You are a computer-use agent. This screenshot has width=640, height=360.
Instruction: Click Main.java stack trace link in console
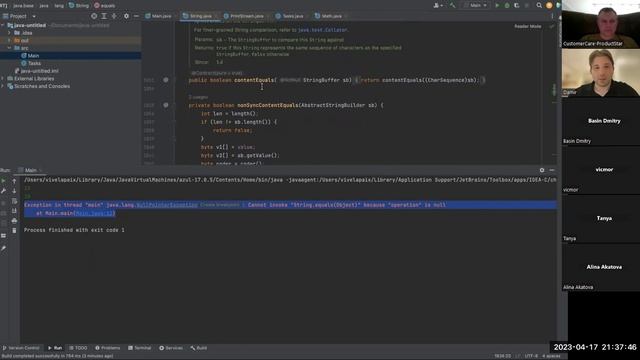click(x=94, y=213)
